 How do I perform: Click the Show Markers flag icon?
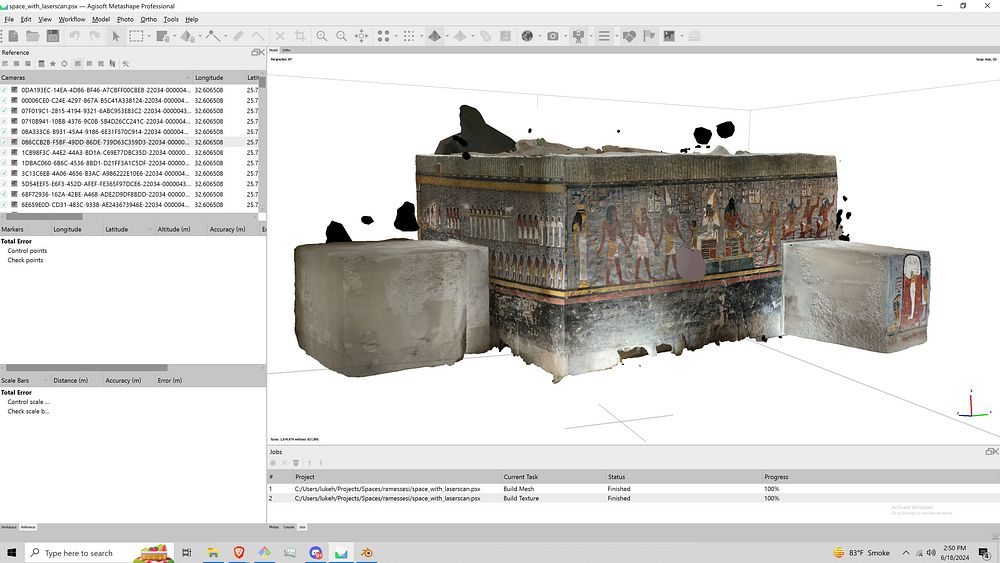point(649,36)
